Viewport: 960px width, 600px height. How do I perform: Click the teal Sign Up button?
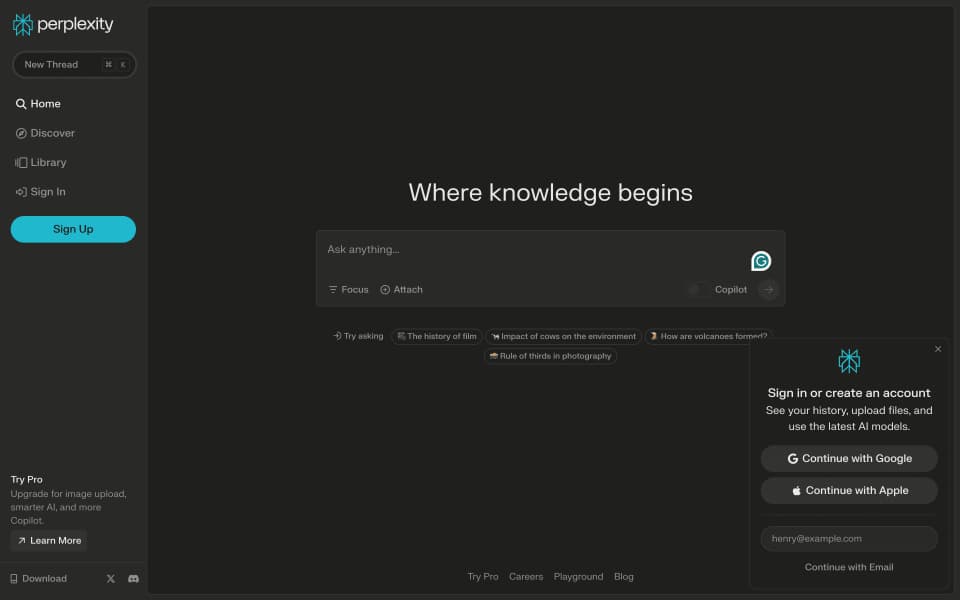(73, 229)
